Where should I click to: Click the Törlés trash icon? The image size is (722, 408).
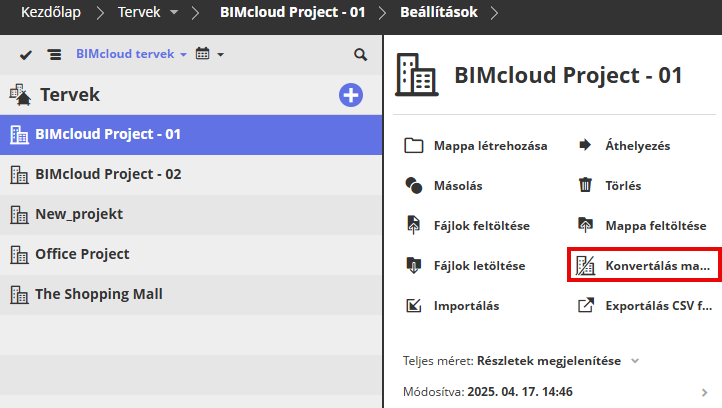(586, 185)
